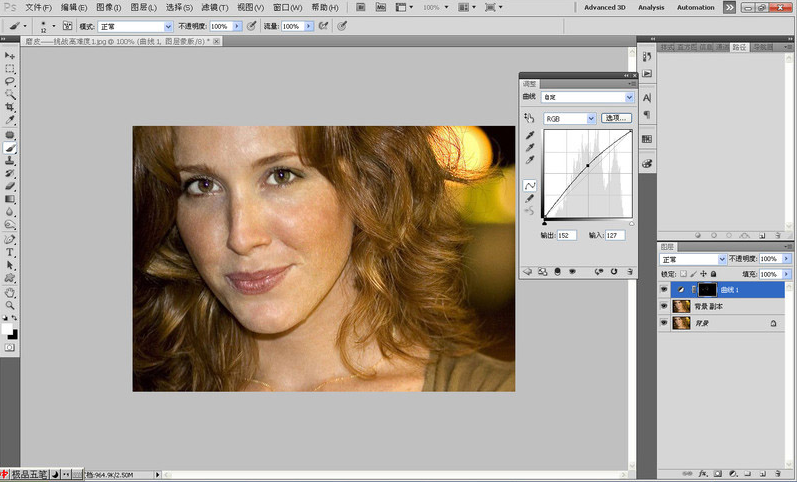Viewport: 797px width, 482px height.
Task: Toggle visibility of 背景 副本 layer
Action: point(665,306)
